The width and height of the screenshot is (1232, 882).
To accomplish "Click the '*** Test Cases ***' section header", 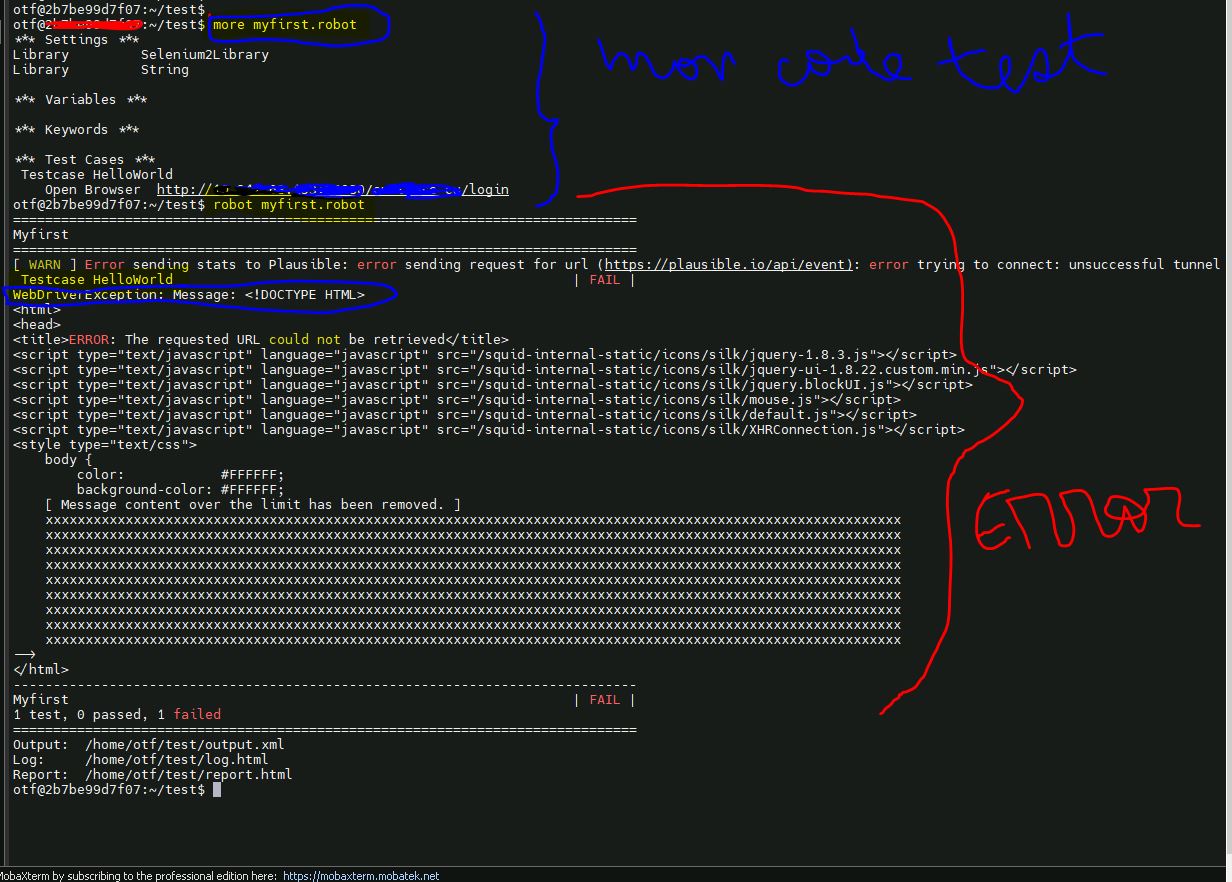I will (85, 160).
